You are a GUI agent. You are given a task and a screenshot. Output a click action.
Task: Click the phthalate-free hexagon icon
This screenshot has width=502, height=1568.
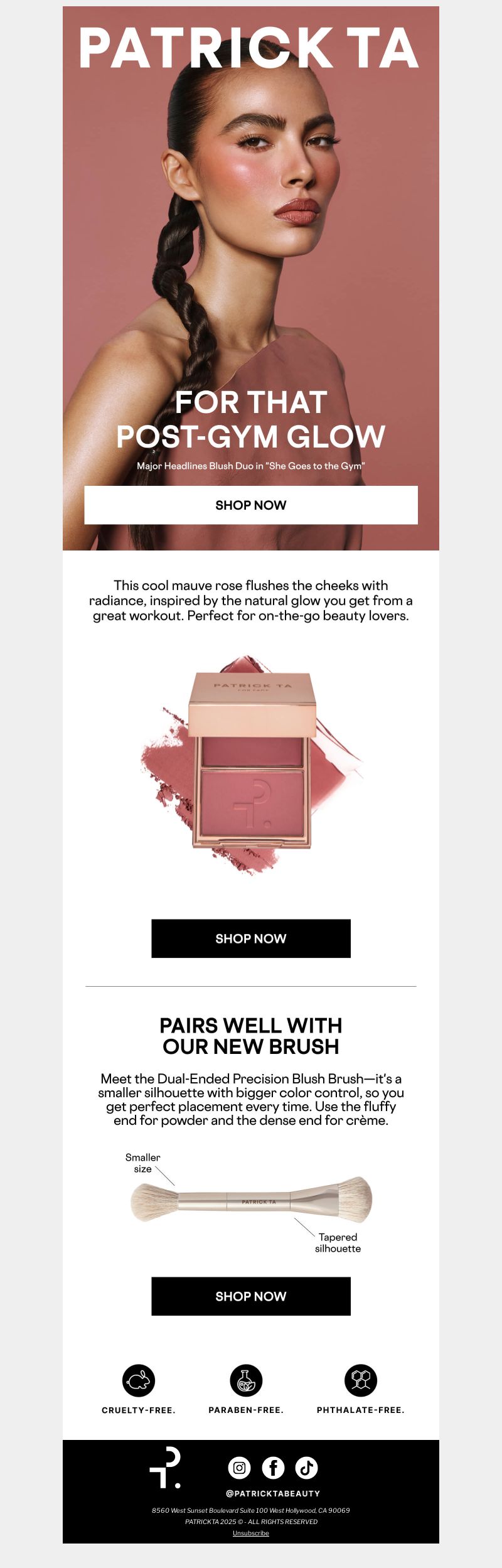[x=361, y=1380]
